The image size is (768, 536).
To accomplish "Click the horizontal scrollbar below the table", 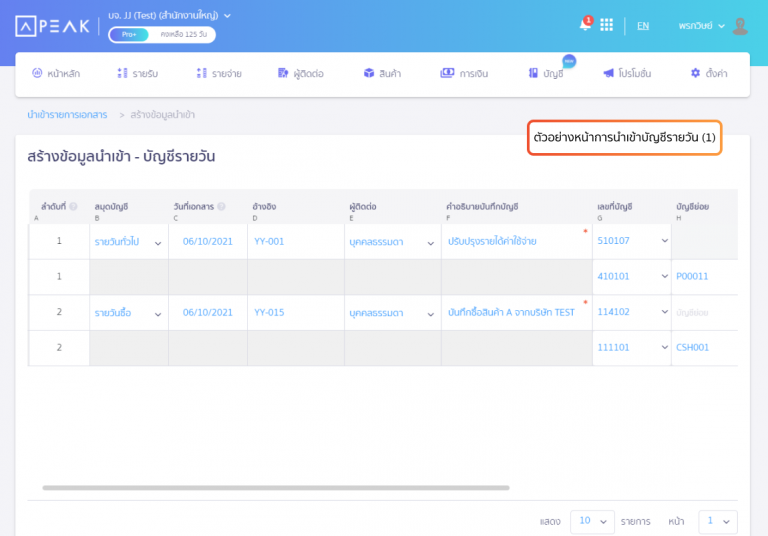I will [276, 488].
